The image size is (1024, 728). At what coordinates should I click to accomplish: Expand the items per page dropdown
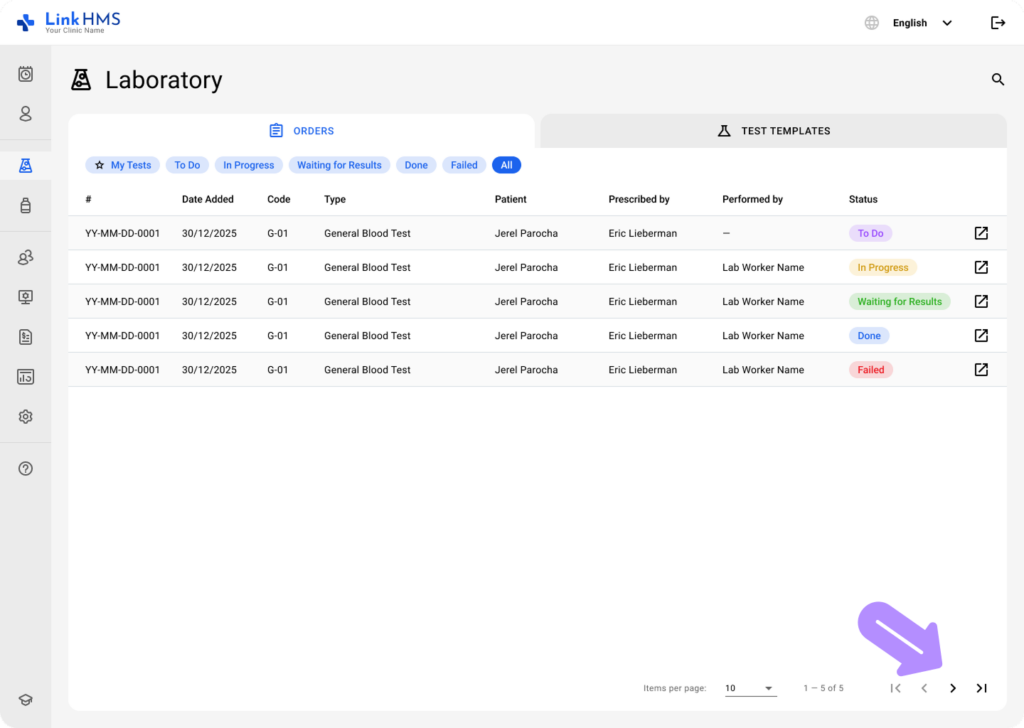(x=750, y=688)
